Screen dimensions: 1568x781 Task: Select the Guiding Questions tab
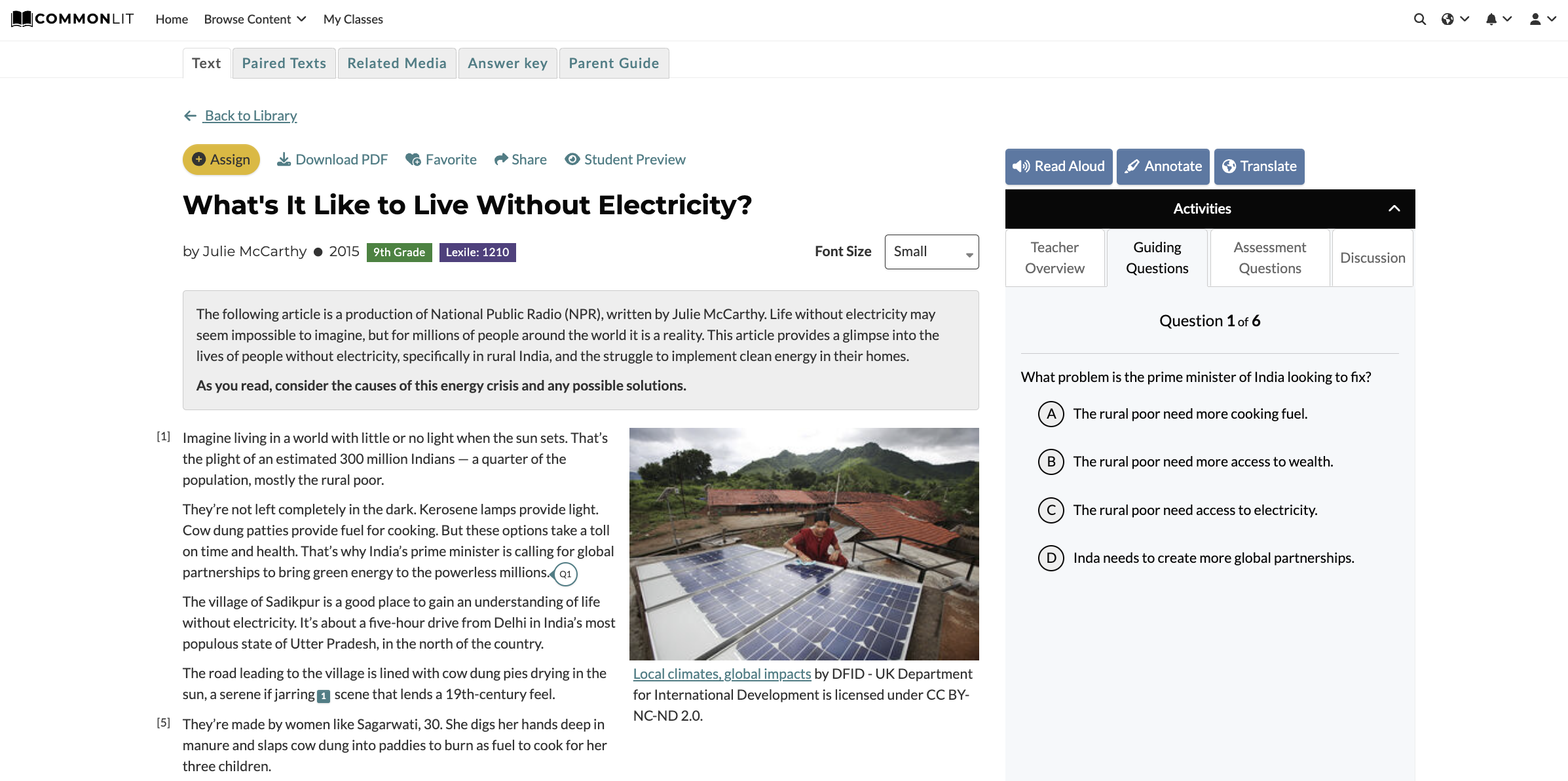point(1157,257)
